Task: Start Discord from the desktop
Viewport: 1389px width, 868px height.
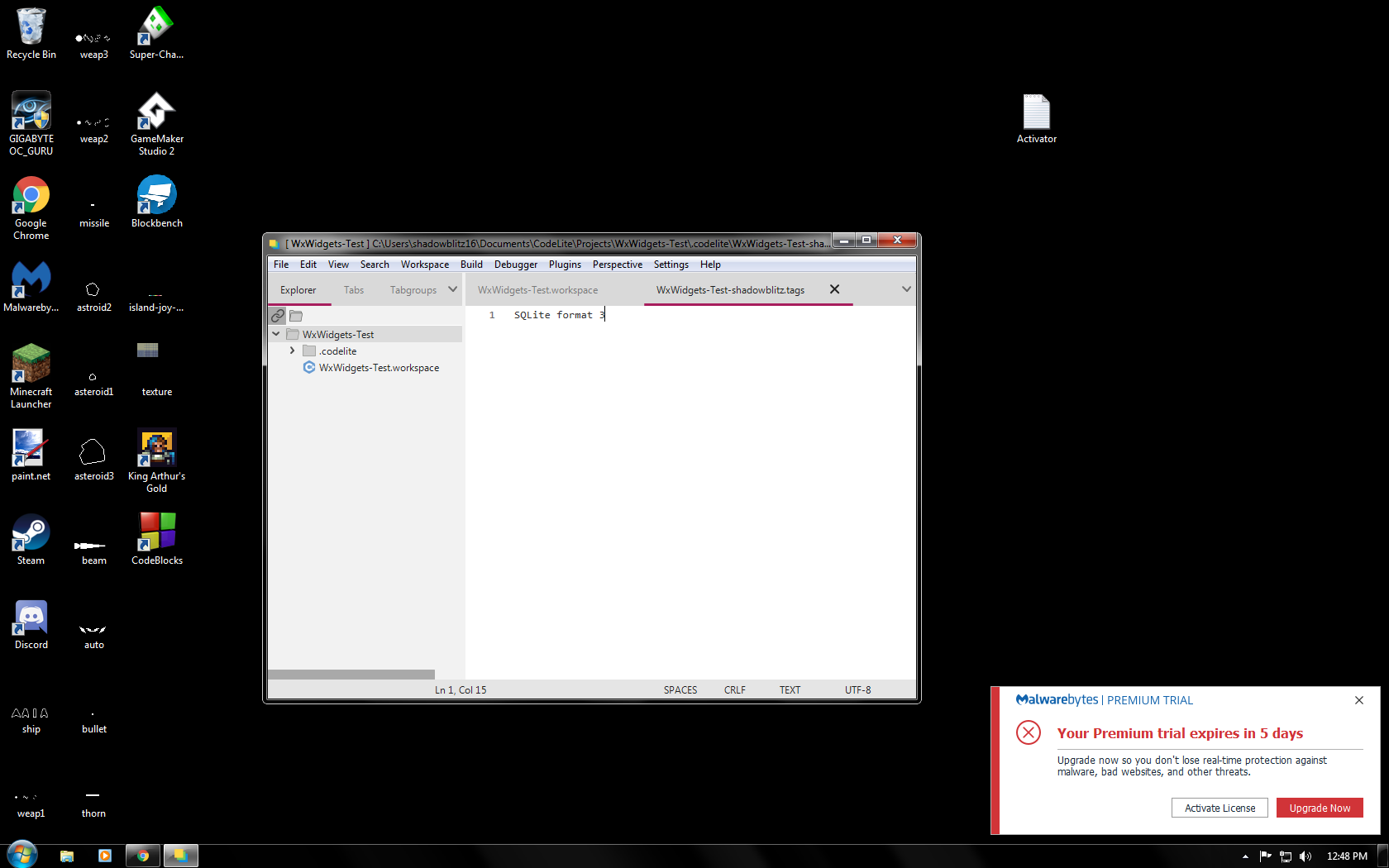Action: point(31,618)
